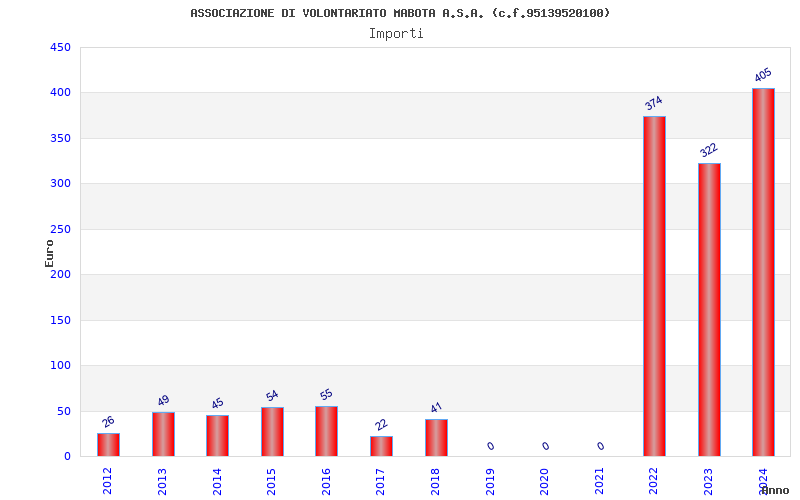Select the 2018 bar valued 41
This screenshot has height=500, width=800.
point(436,438)
